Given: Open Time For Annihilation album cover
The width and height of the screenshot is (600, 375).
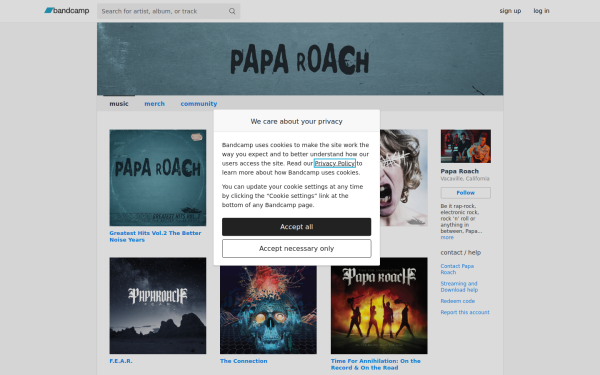Looking at the screenshot, I should coord(379,305).
